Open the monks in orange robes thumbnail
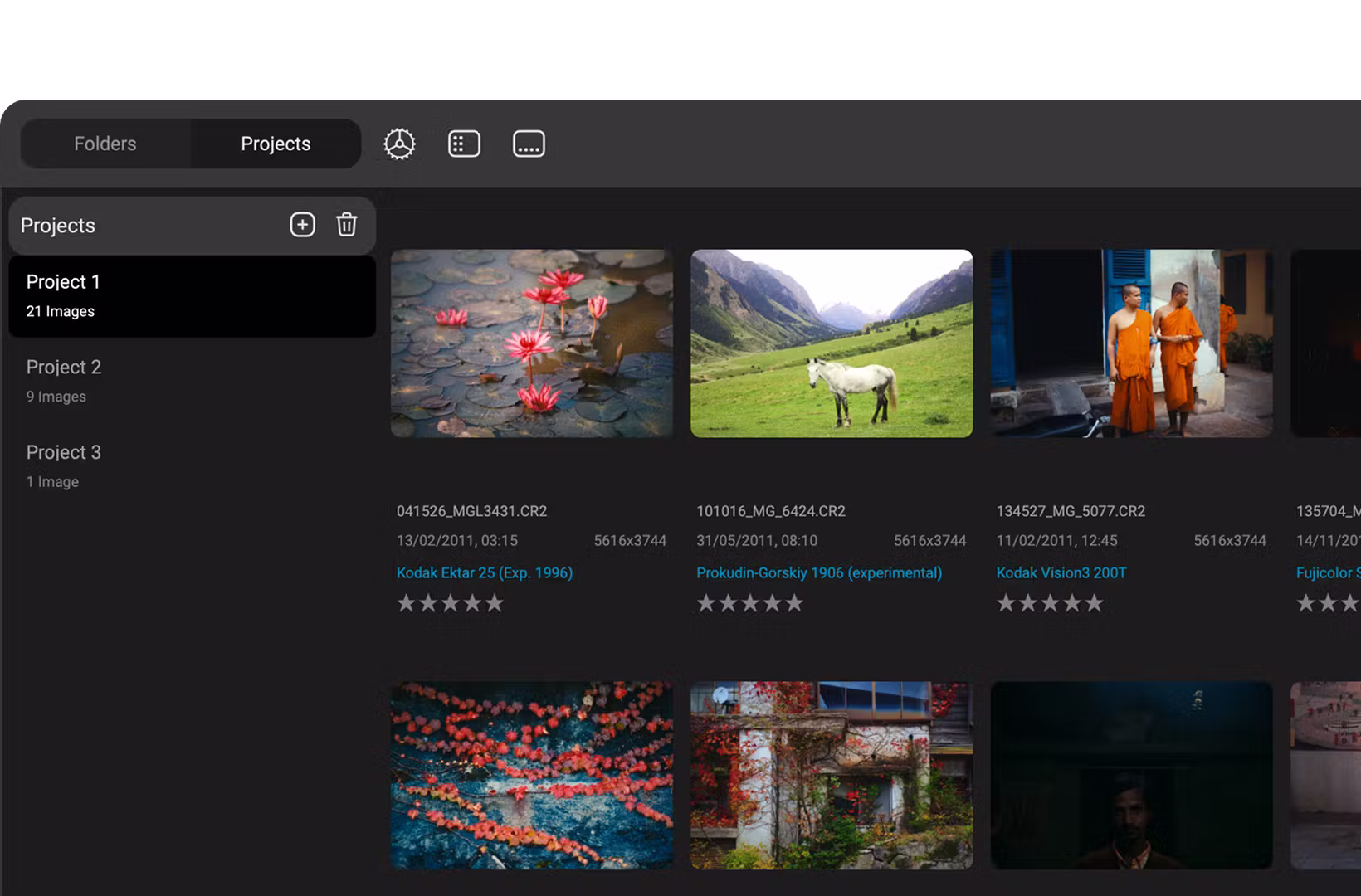Screen dimensions: 1361x896 click(x=1131, y=343)
